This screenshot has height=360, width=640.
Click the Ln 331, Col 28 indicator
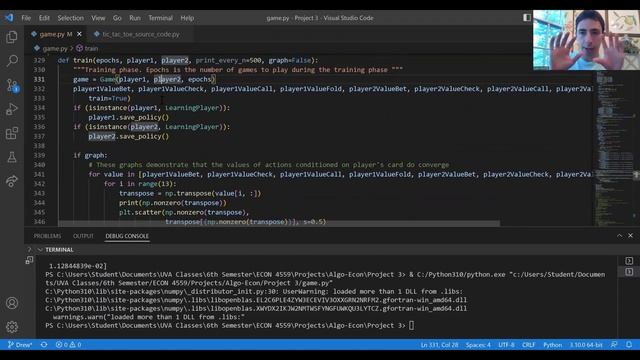pyautogui.click(x=439, y=345)
